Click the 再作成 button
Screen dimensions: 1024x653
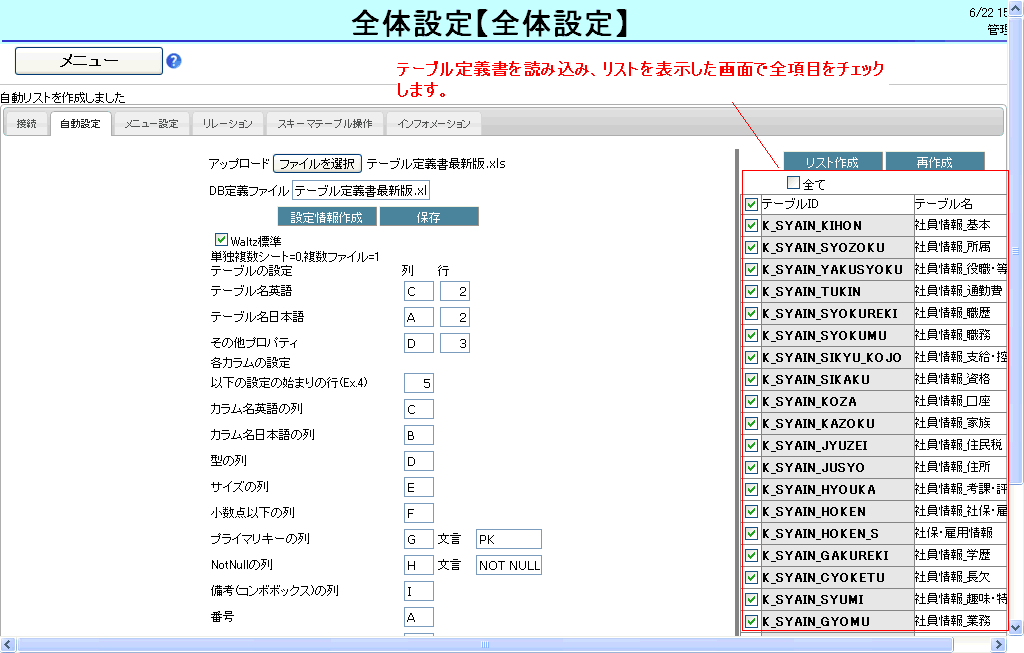[934, 162]
